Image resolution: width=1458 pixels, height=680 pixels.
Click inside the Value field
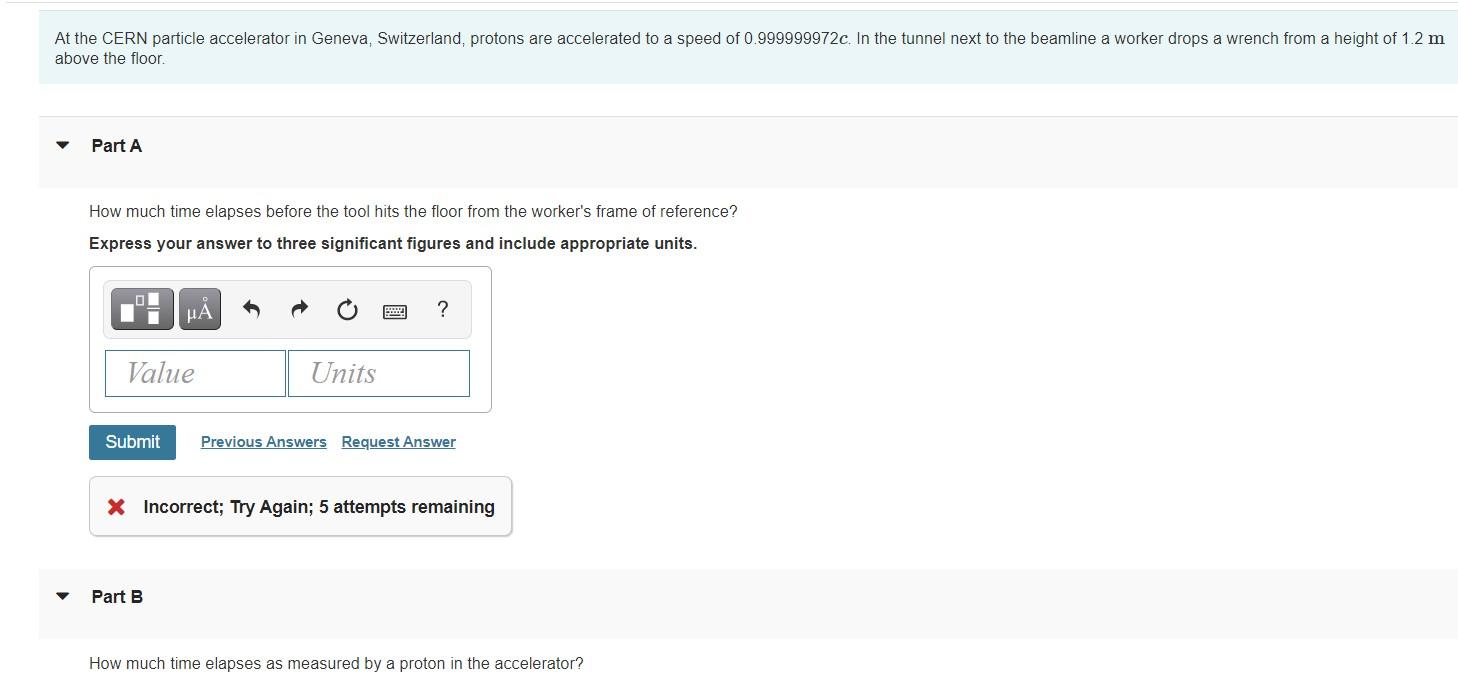click(x=194, y=372)
